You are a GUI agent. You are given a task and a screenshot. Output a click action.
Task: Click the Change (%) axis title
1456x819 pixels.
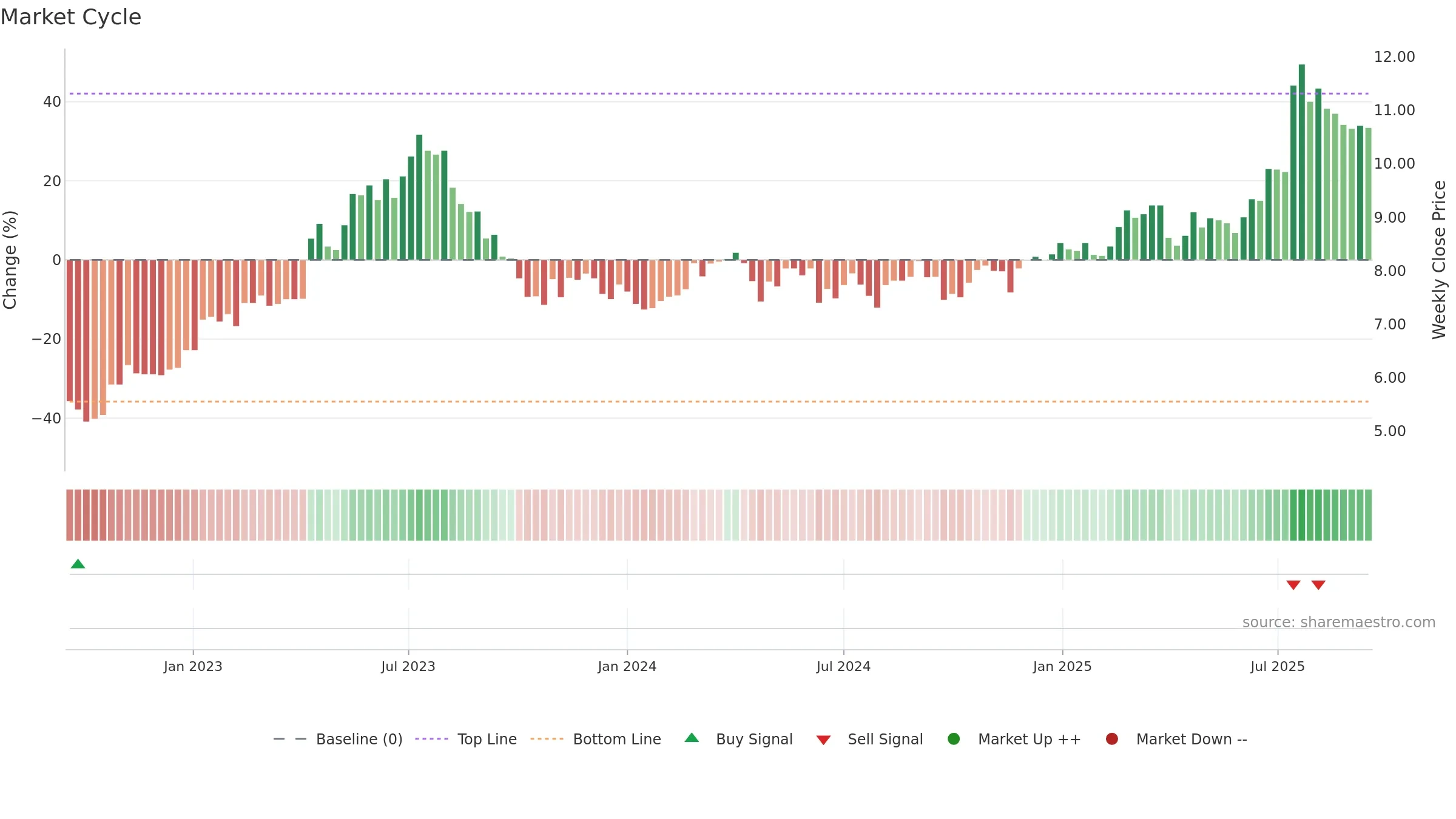point(10,260)
